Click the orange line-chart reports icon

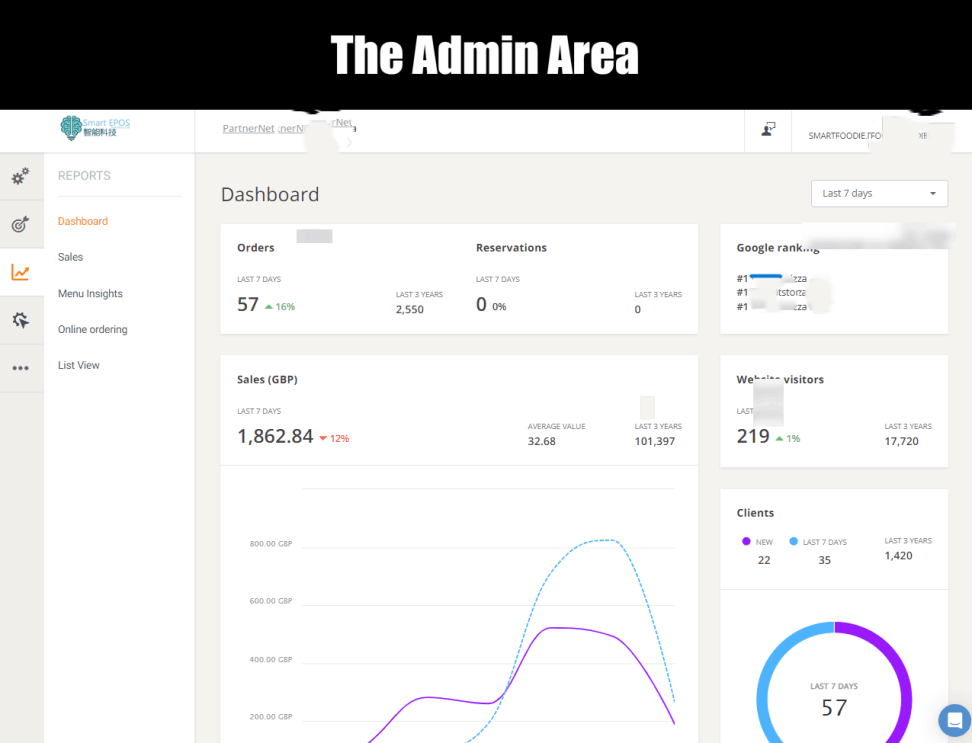click(x=21, y=272)
